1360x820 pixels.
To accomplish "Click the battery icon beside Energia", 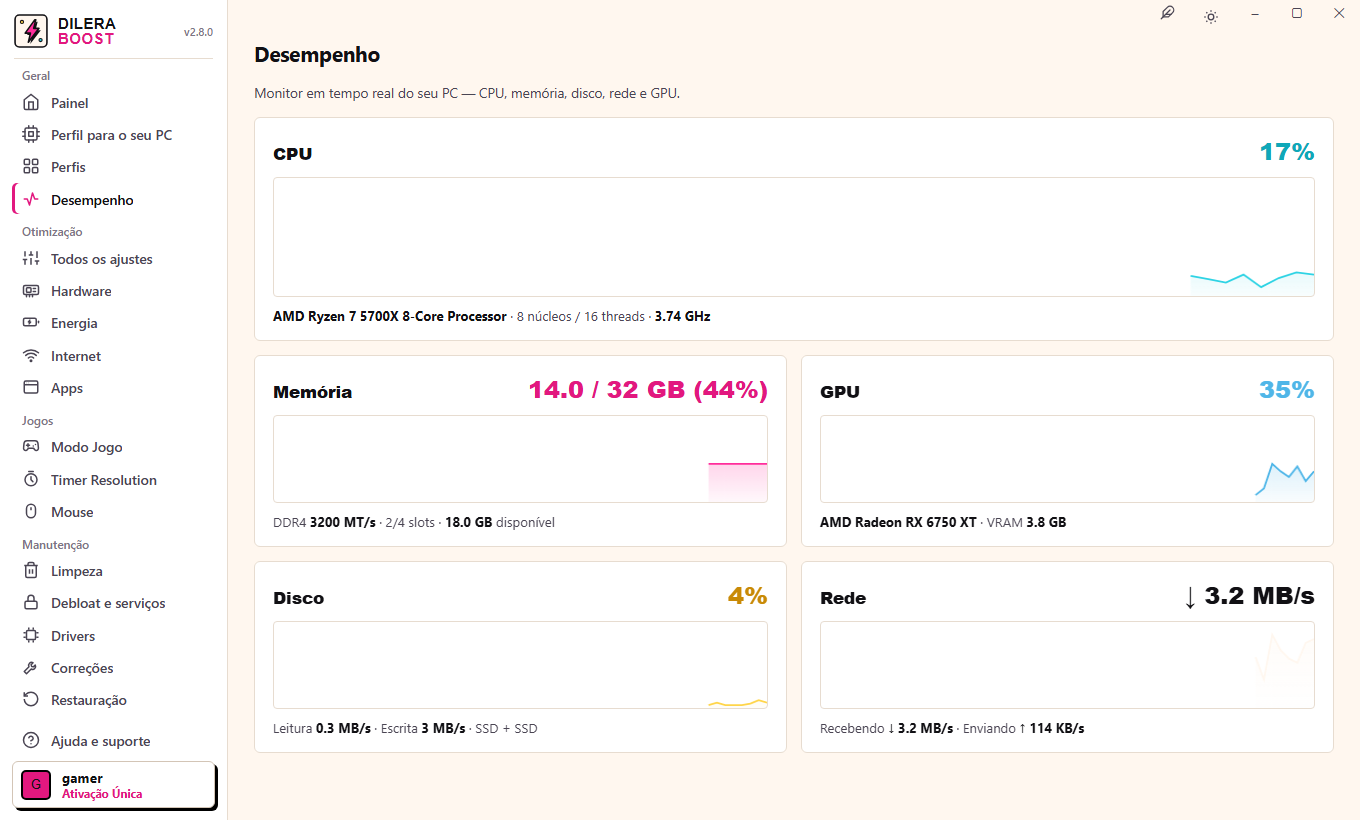I will tap(31, 323).
